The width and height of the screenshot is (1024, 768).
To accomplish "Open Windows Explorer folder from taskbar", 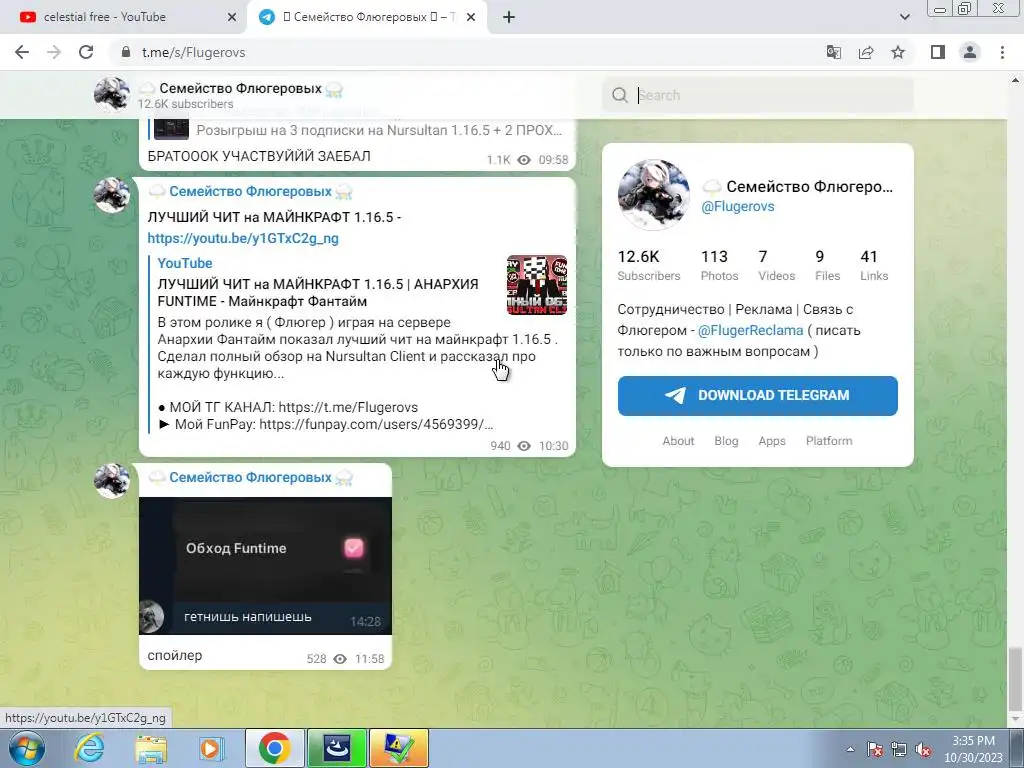I will (151, 748).
